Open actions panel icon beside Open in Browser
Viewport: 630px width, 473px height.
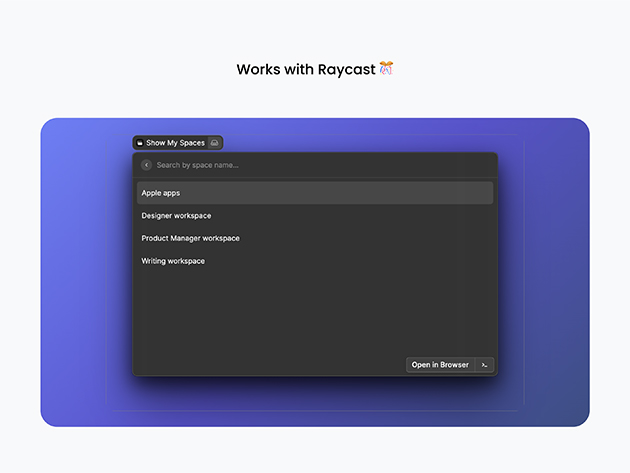coord(485,365)
